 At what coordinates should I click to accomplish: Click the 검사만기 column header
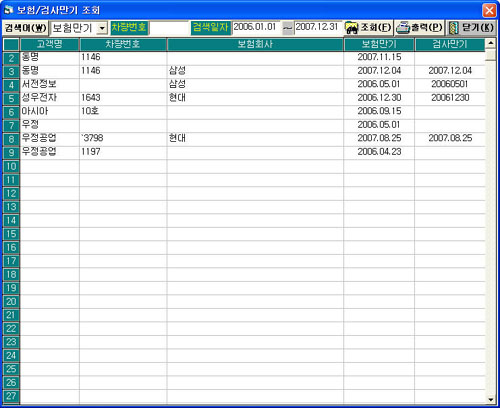(x=450, y=44)
